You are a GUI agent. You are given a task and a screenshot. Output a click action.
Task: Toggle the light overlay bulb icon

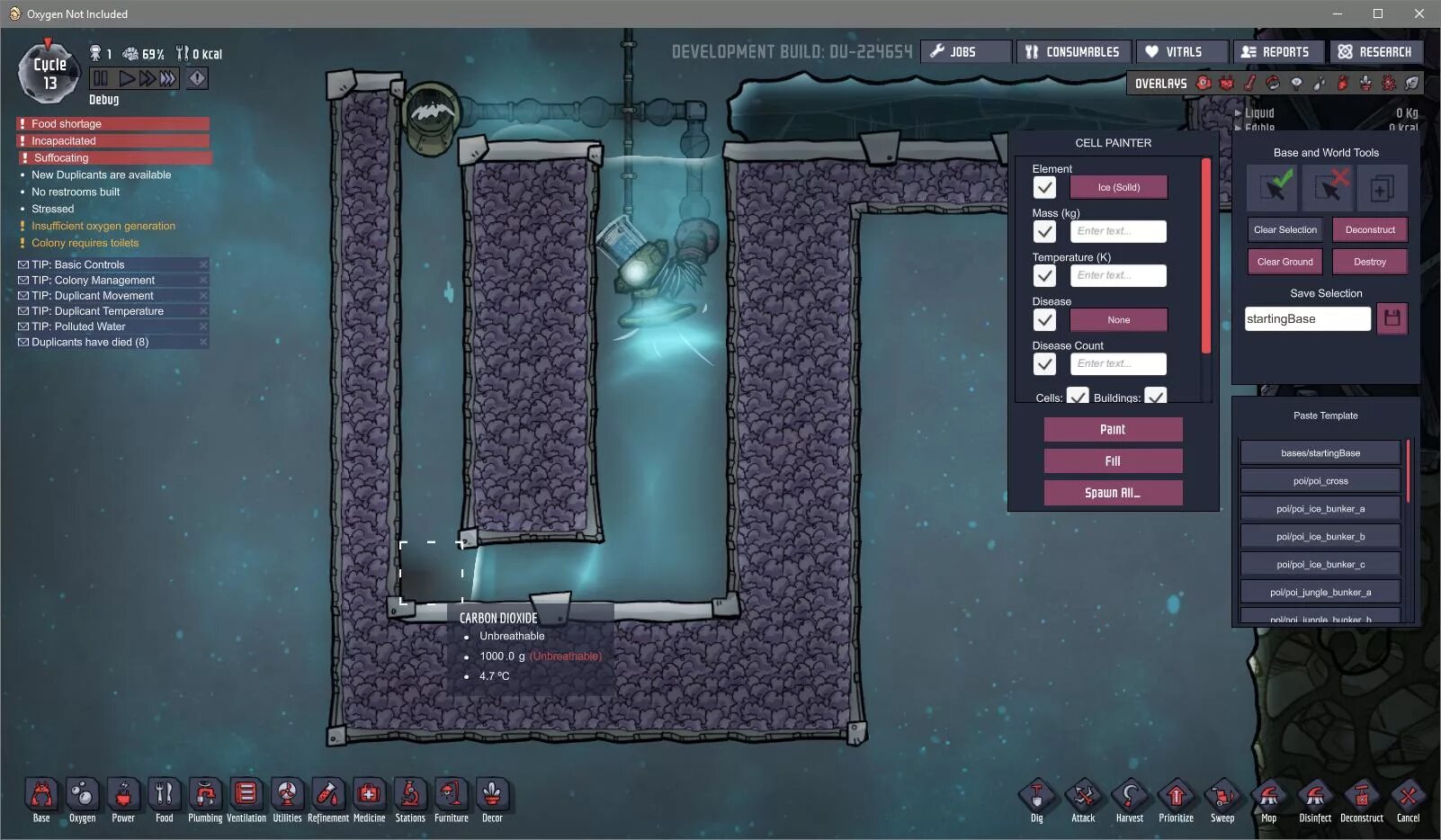[1296, 83]
